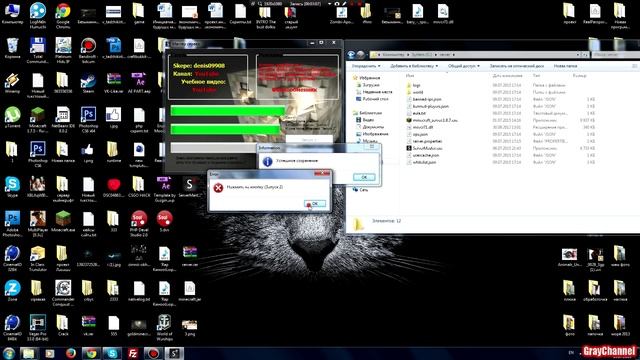The height and width of the screenshot is (360, 640).
Task: Click the first green progress bar
Action: tap(228, 111)
